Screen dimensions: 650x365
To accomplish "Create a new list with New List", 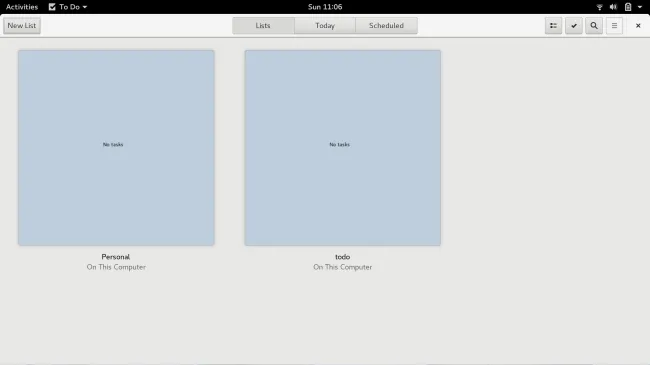I will pyautogui.click(x=22, y=26).
